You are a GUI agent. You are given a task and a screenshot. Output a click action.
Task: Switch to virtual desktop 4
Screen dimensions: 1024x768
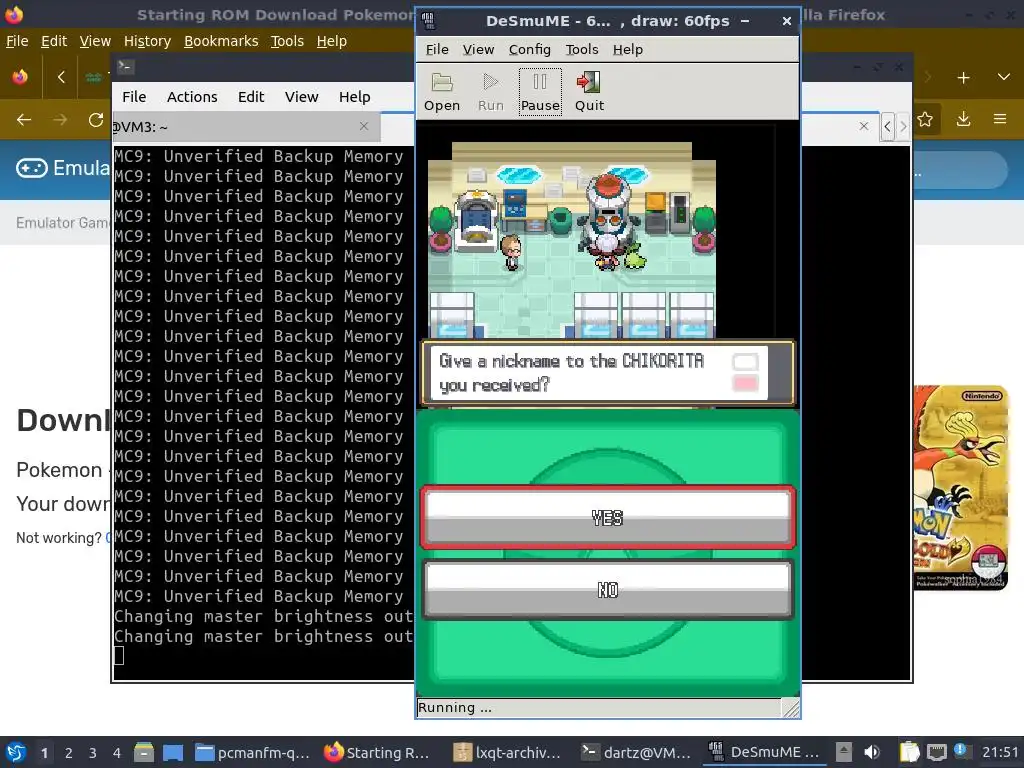pyautogui.click(x=117, y=753)
